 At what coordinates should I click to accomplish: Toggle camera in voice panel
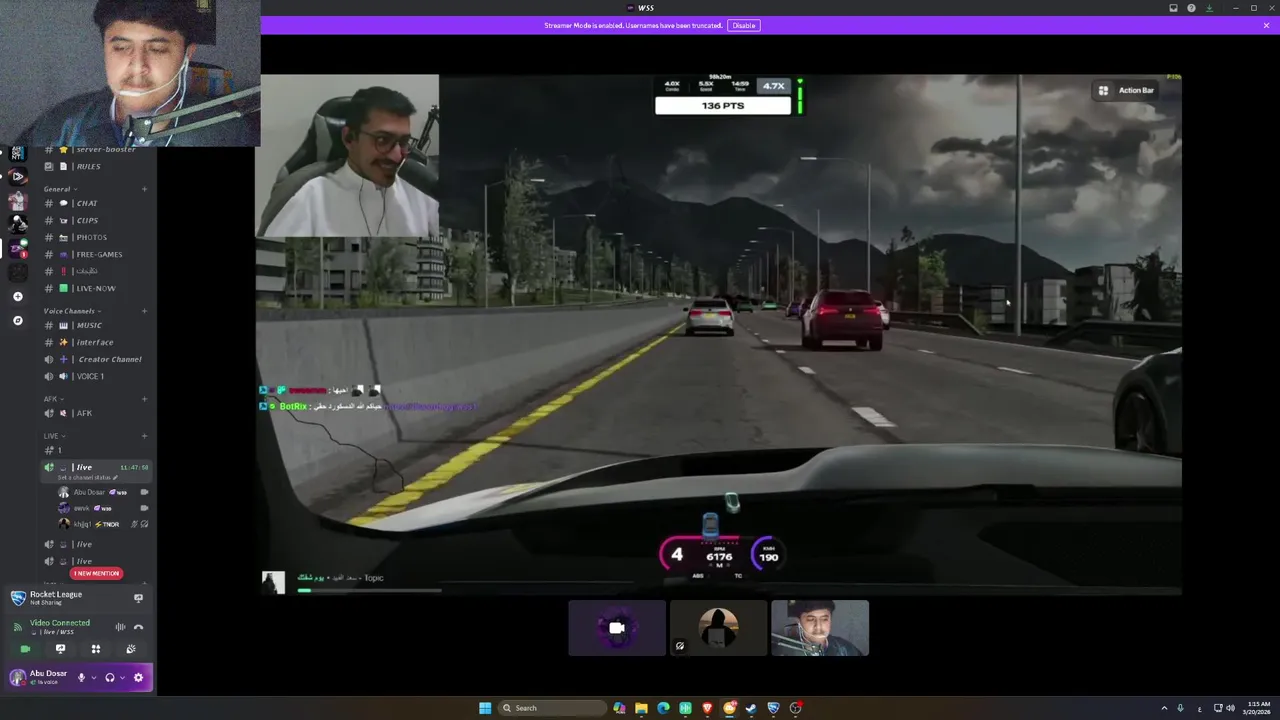pyautogui.click(x=26, y=649)
